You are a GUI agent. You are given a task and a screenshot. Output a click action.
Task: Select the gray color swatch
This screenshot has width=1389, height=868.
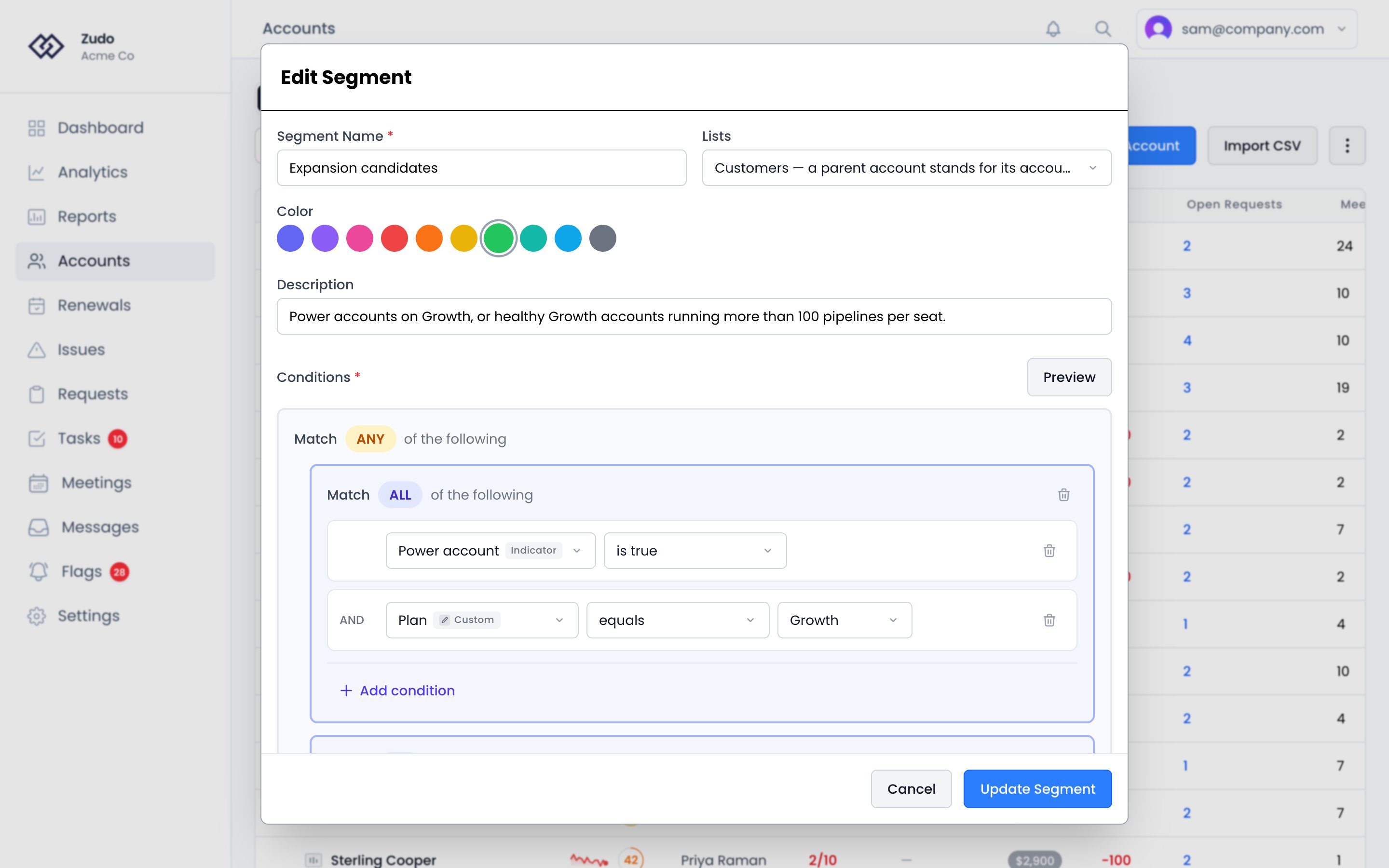603,238
